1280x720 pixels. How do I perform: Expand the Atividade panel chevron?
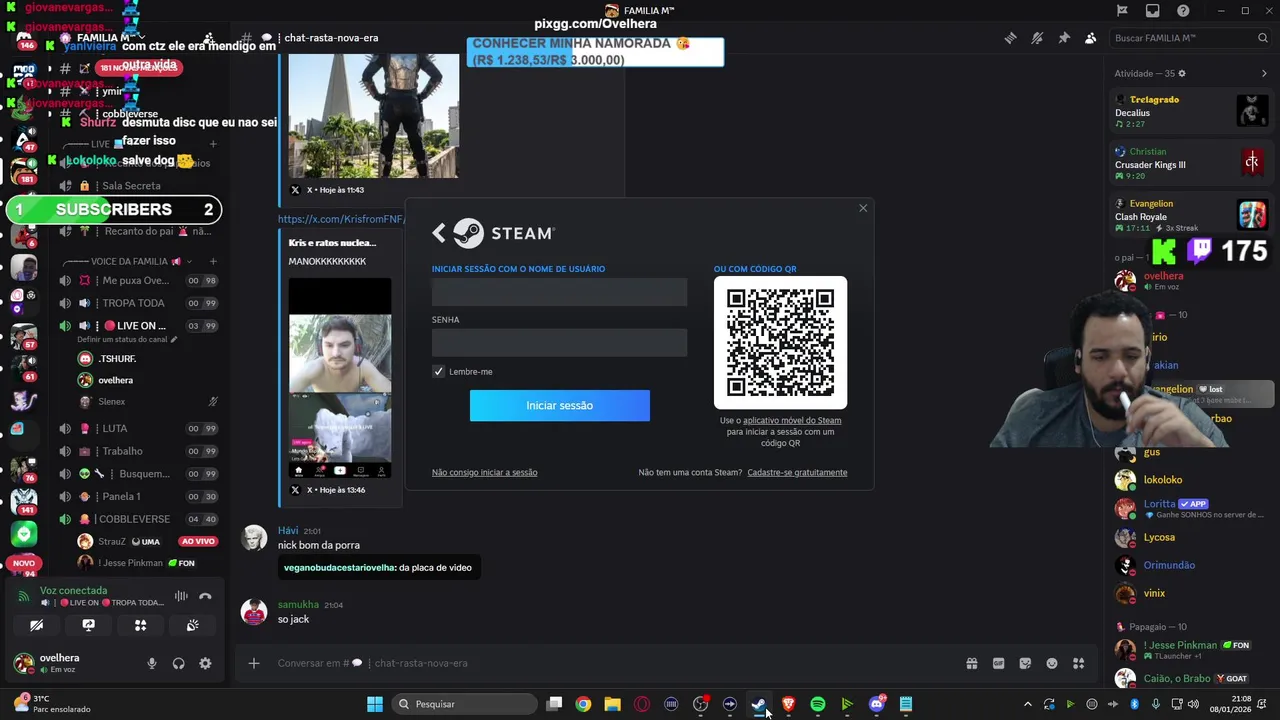pos(1264,74)
